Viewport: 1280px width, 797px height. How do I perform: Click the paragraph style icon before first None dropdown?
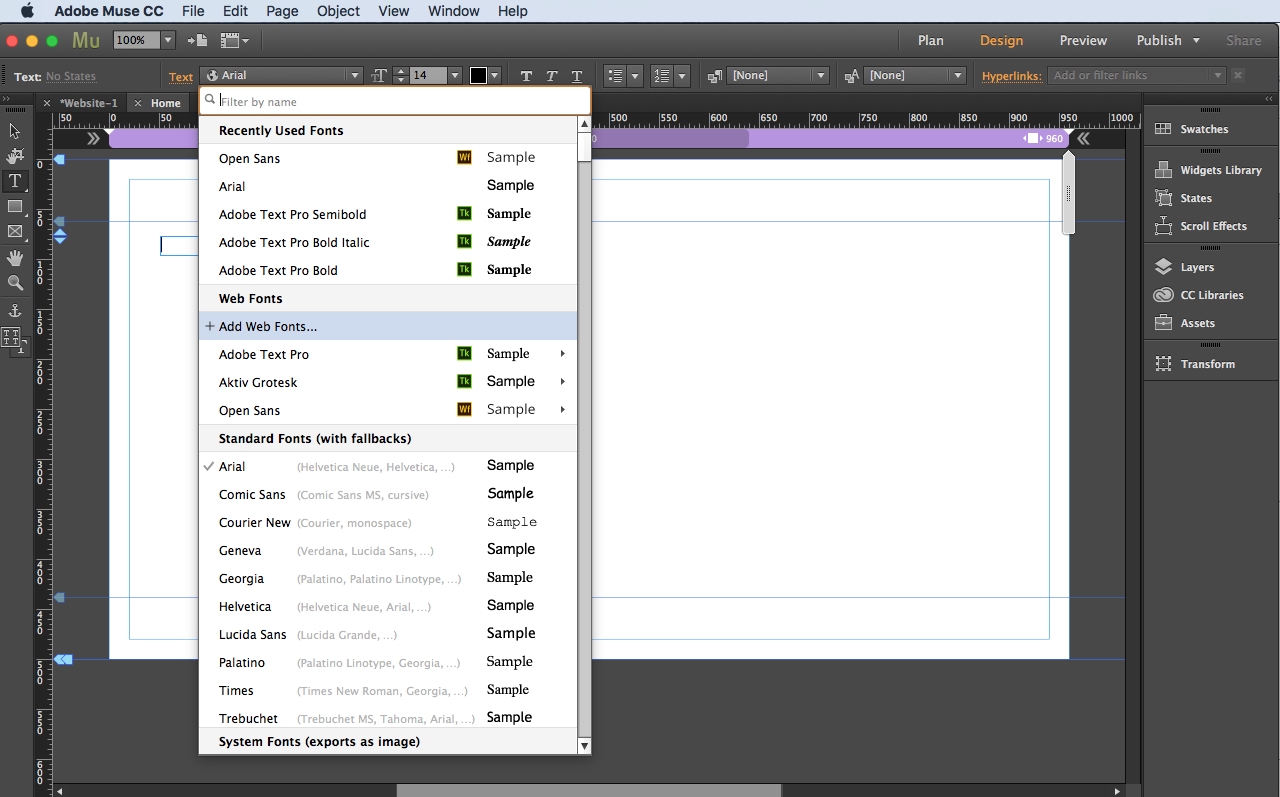click(716, 76)
